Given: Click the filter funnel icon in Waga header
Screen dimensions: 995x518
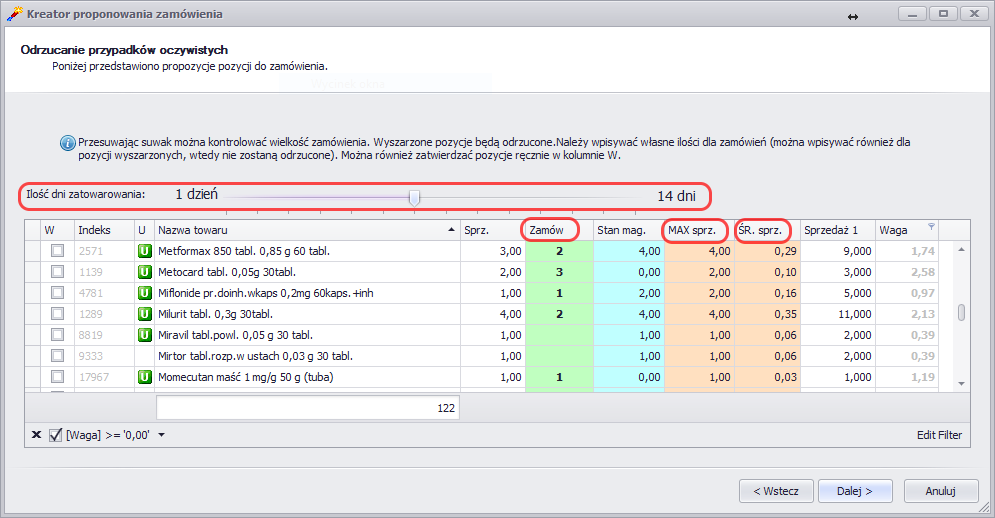Looking at the screenshot, I should (x=932, y=226).
